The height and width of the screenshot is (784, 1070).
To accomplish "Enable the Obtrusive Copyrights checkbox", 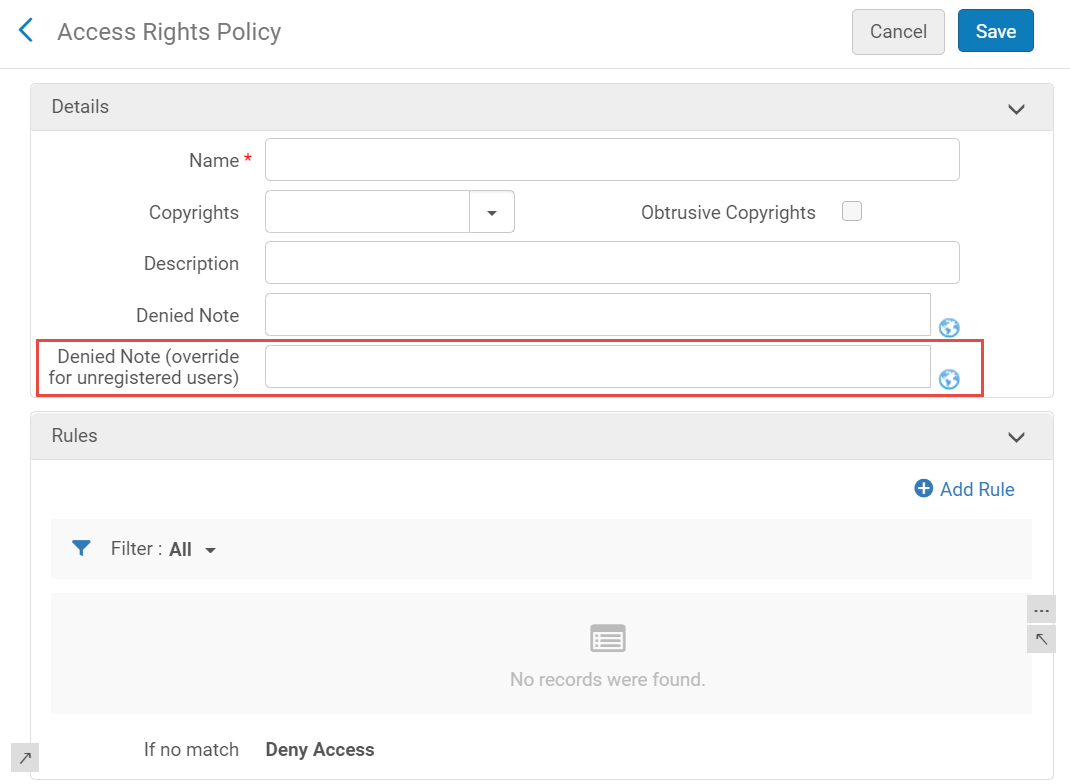I will point(852,211).
